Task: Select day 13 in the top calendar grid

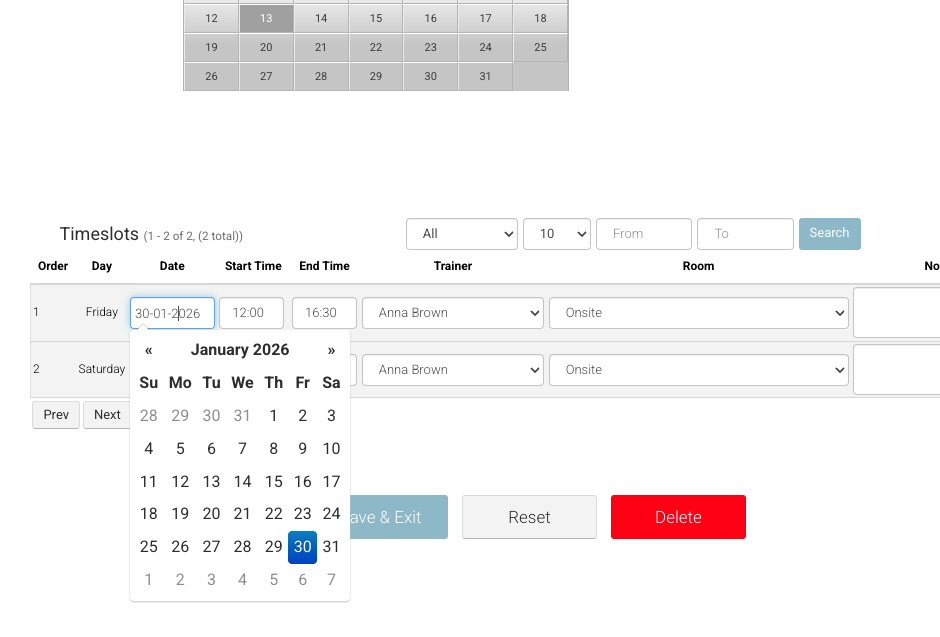Action: pos(266,18)
